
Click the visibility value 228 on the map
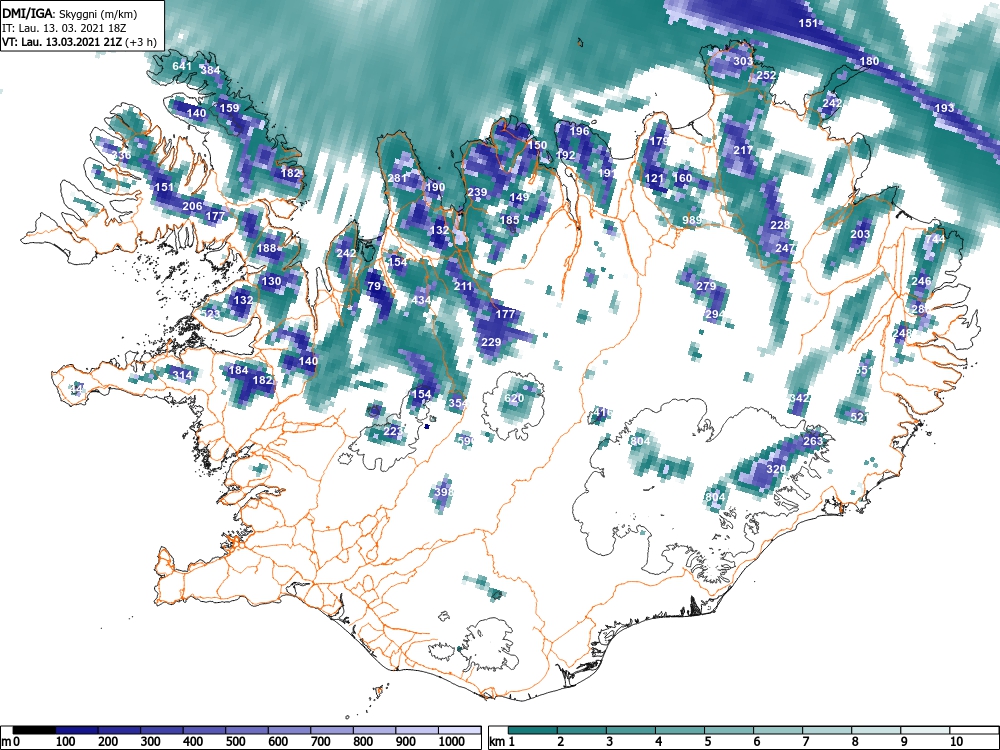tap(780, 224)
